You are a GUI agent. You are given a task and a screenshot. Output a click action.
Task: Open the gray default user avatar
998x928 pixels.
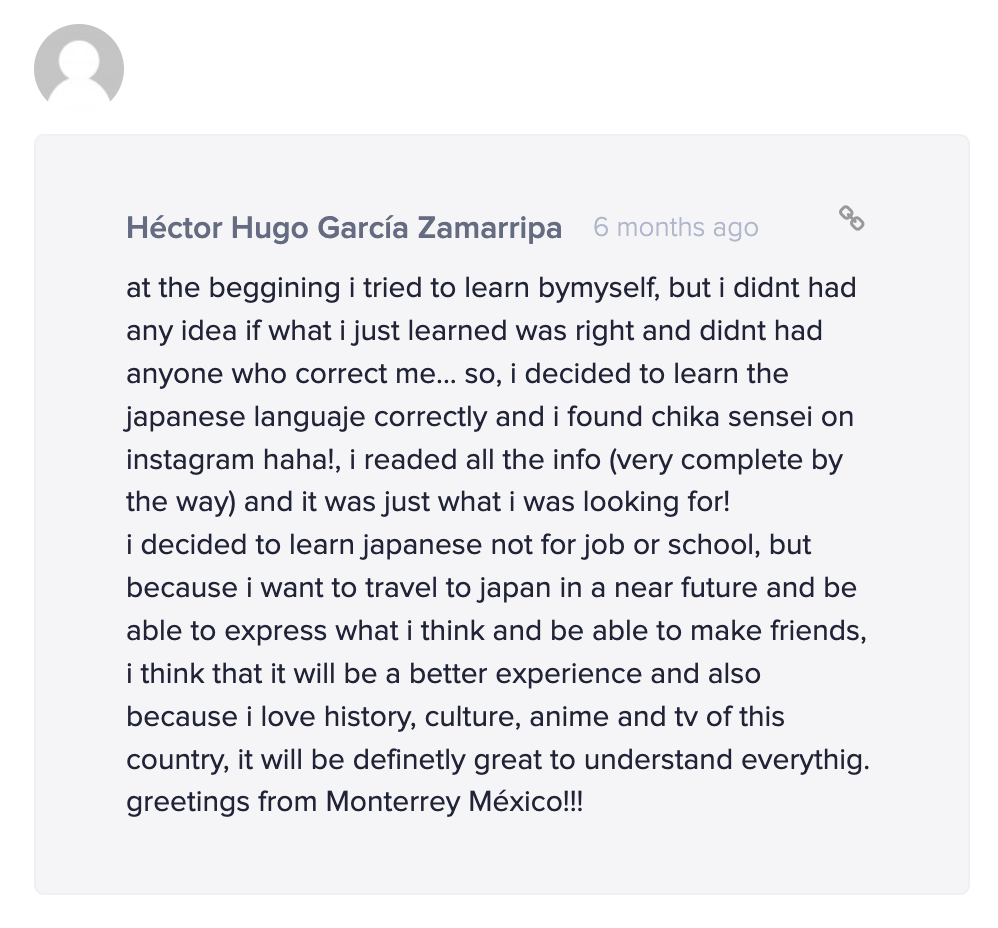pos(79,68)
